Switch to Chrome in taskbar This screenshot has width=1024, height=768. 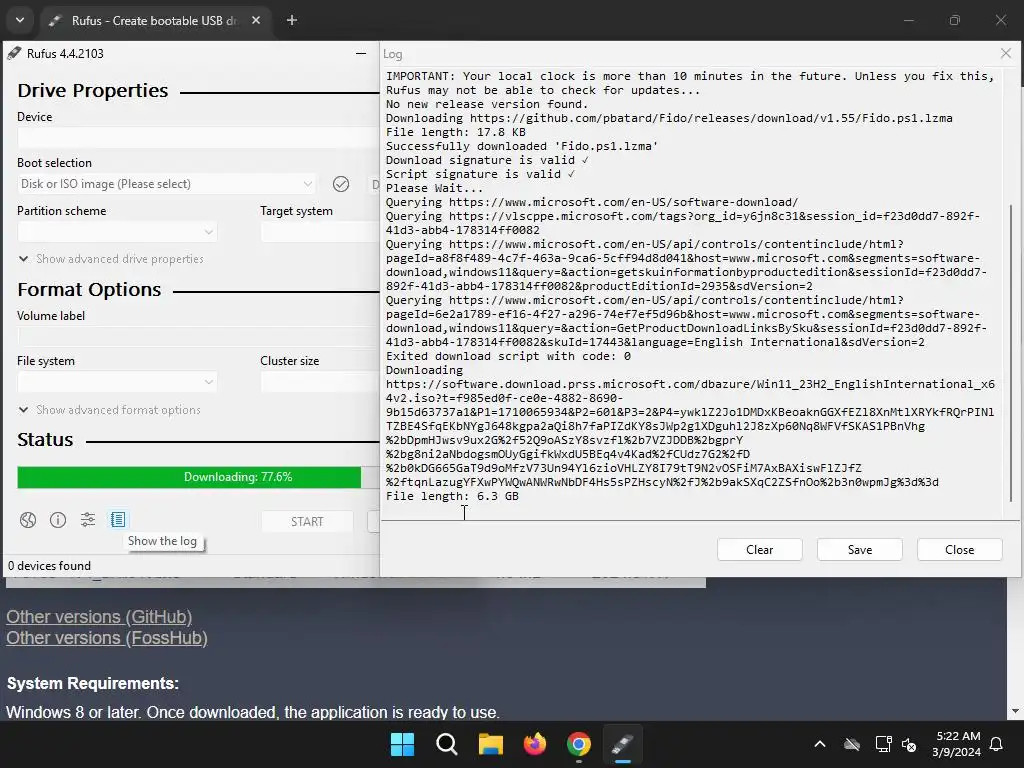click(x=579, y=744)
